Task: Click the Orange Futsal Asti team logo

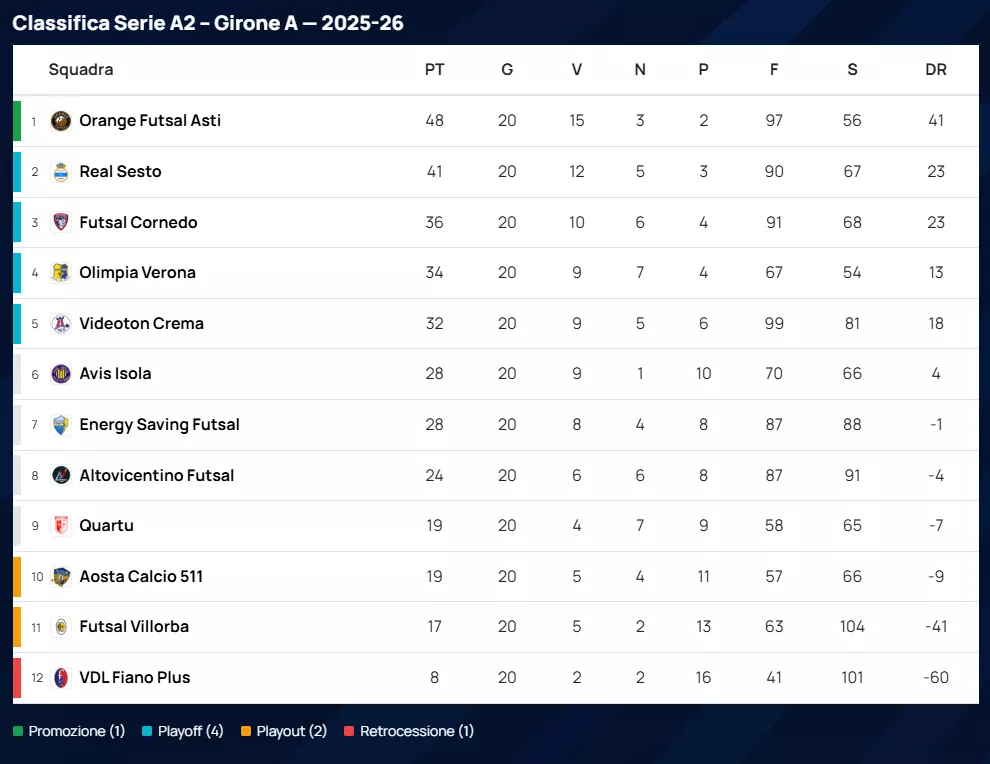Action: coord(61,121)
